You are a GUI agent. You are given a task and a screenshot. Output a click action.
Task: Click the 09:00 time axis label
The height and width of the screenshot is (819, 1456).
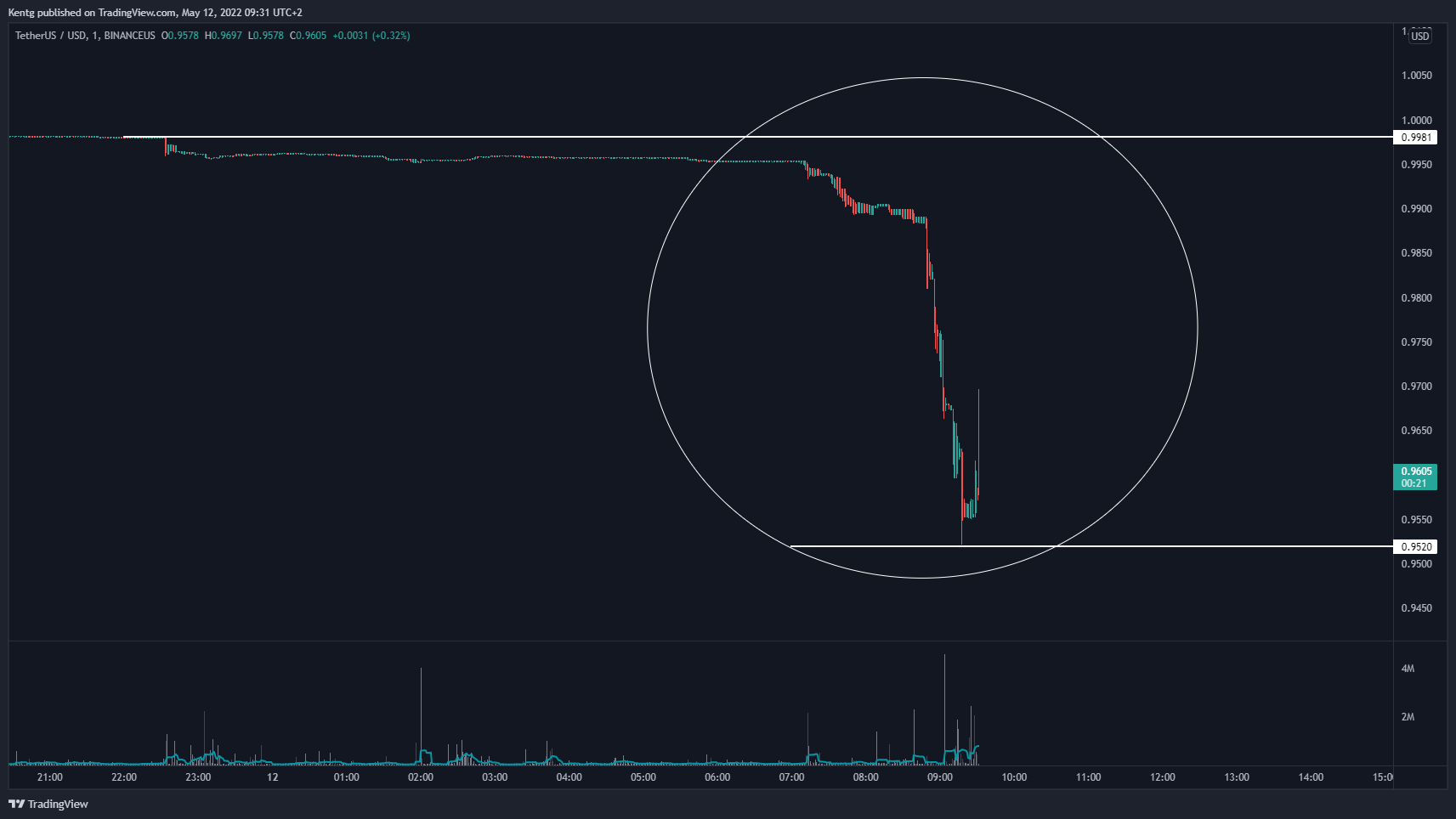pos(940,777)
